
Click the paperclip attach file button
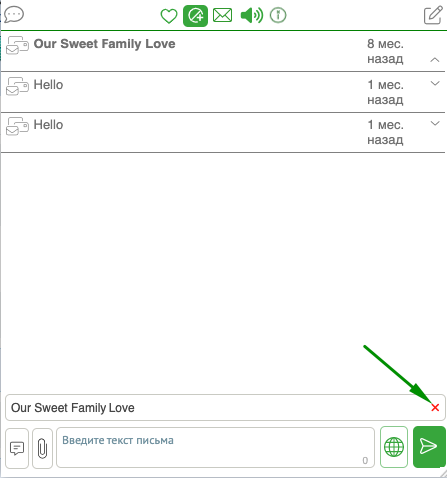pyautogui.click(x=42, y=448)
